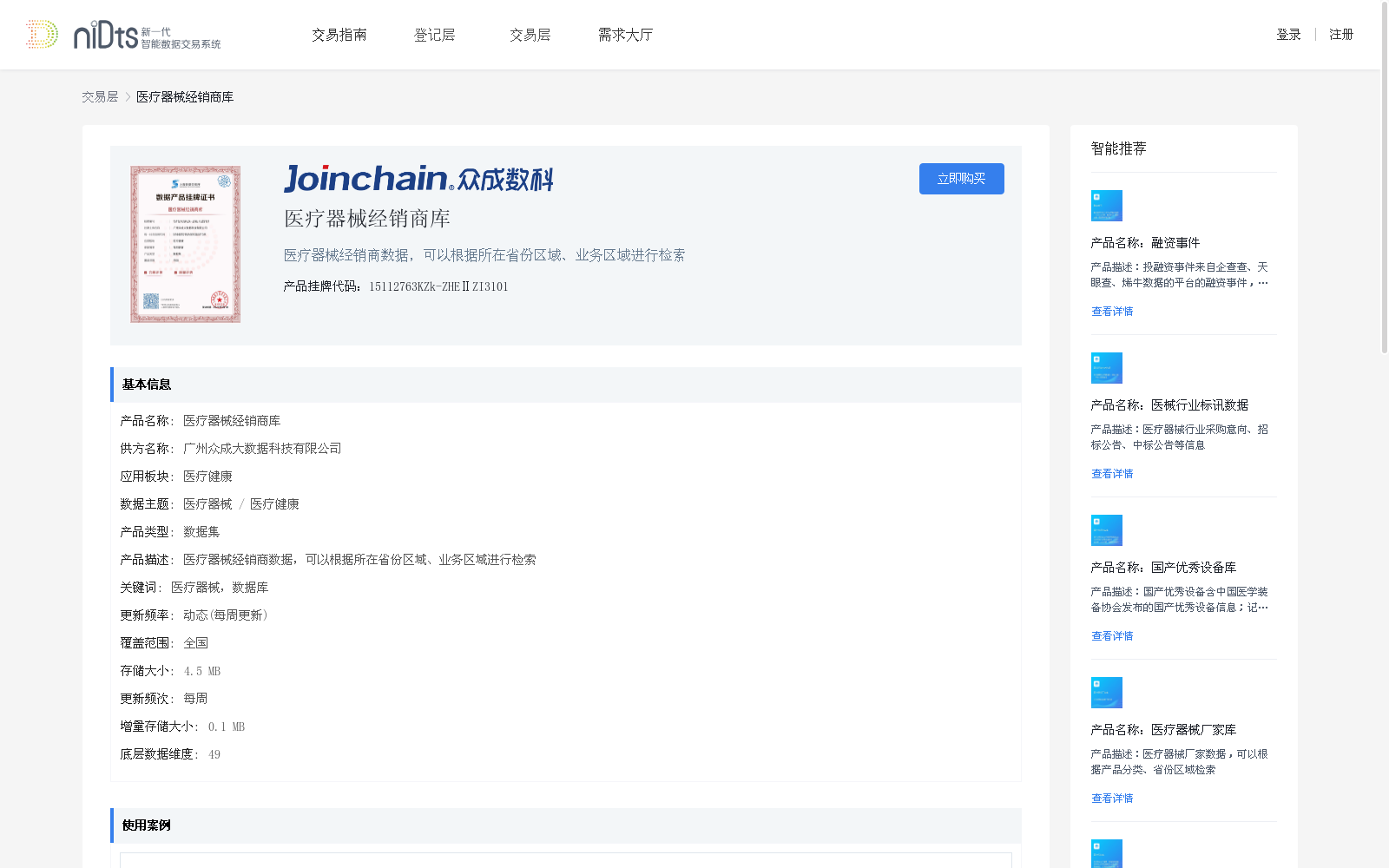Click the 医疗器械经销商库 product title heading
Image resolution: width=1389 pixels, height=868 pixels.
[x=367, y=219]
